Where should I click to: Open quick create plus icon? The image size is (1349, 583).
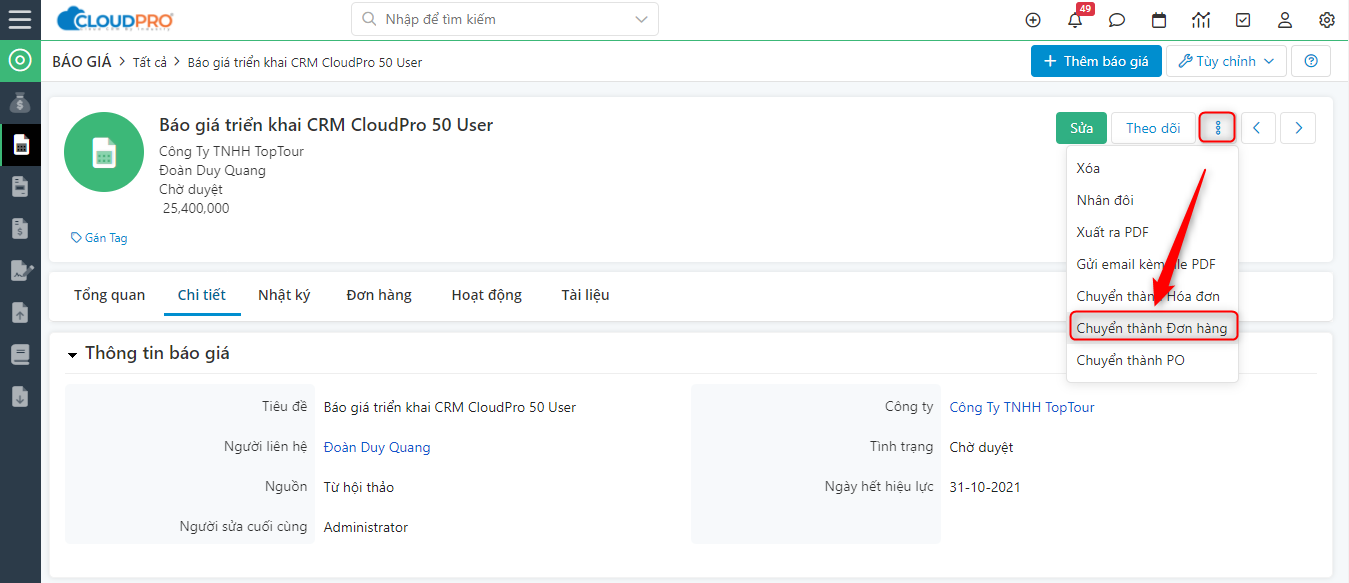pyautogui.click(x=1033, y=20)
